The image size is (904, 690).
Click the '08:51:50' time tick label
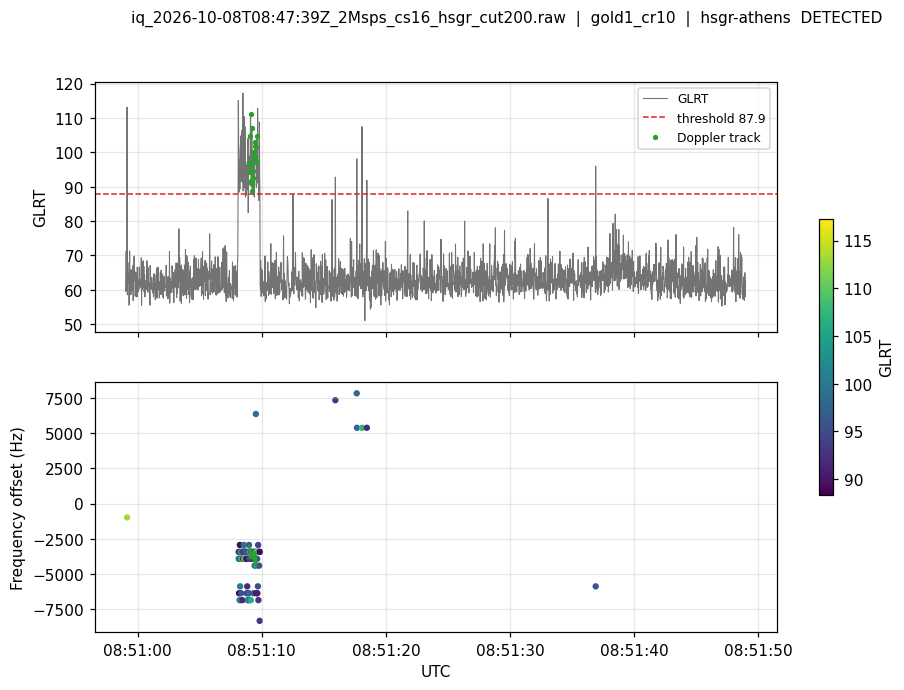758,651
